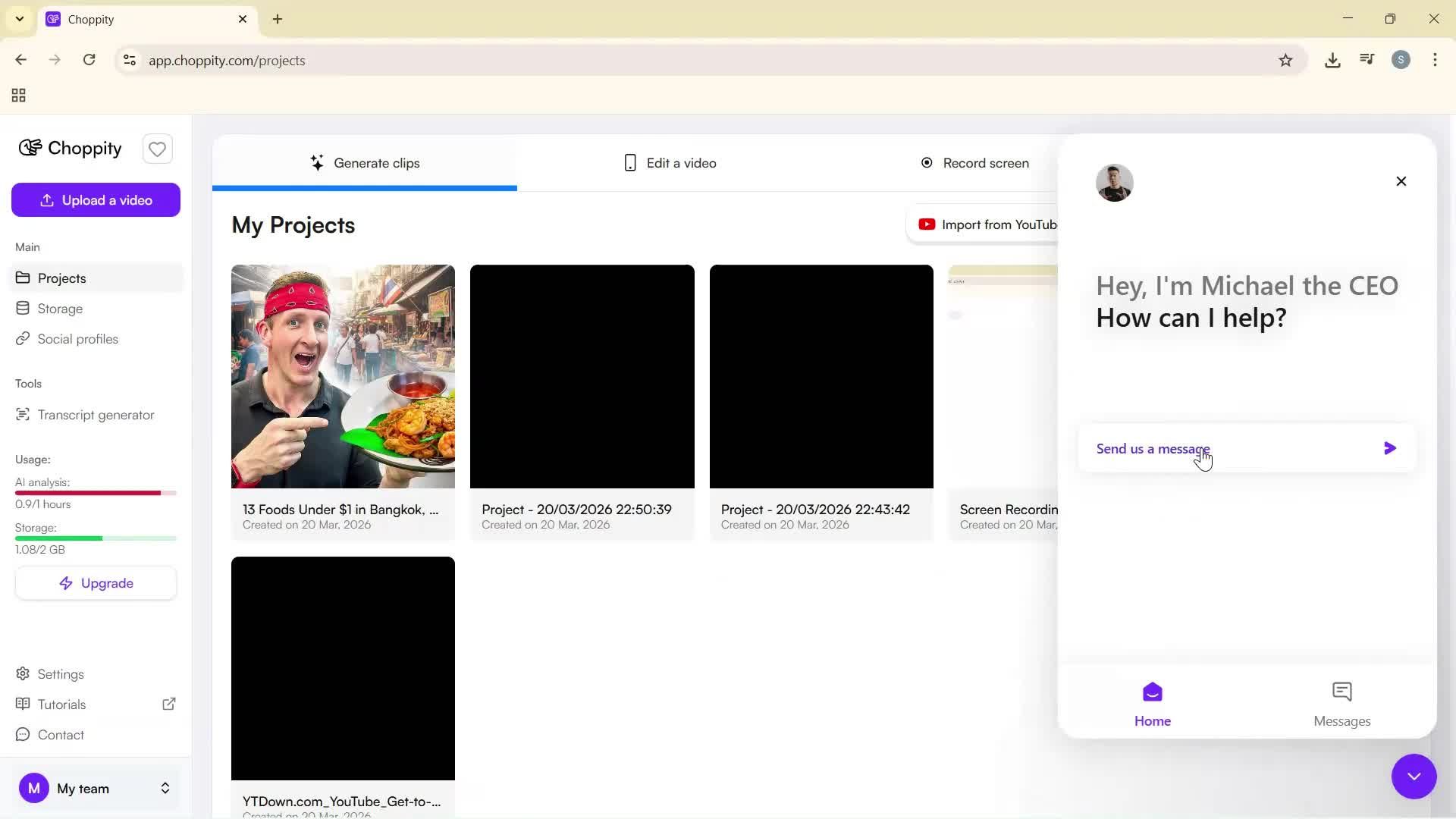Select the Edit a video tool
Image resolution: width=1456 pixels, height=819 pixels.
670,162
